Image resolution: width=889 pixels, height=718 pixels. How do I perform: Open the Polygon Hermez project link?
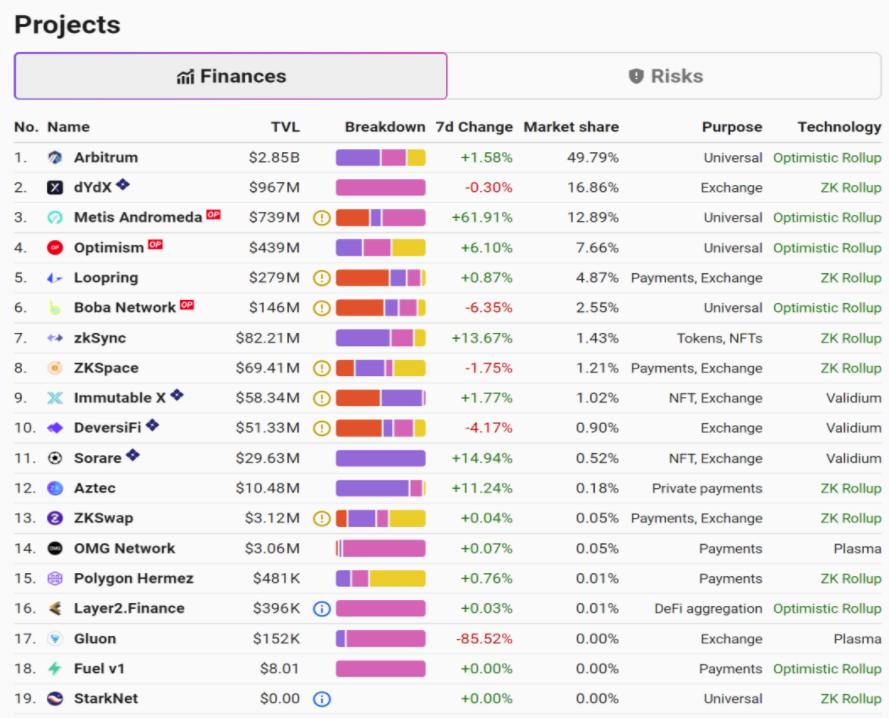[134, 578]
